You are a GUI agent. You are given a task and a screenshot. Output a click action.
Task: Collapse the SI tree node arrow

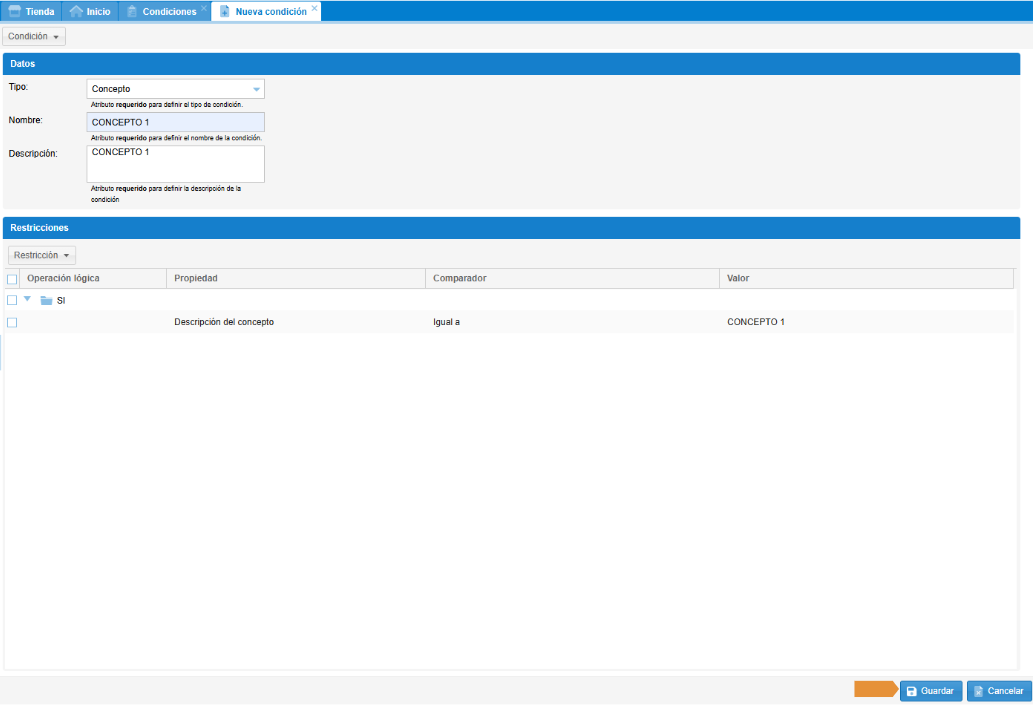[x=28, y=299]
